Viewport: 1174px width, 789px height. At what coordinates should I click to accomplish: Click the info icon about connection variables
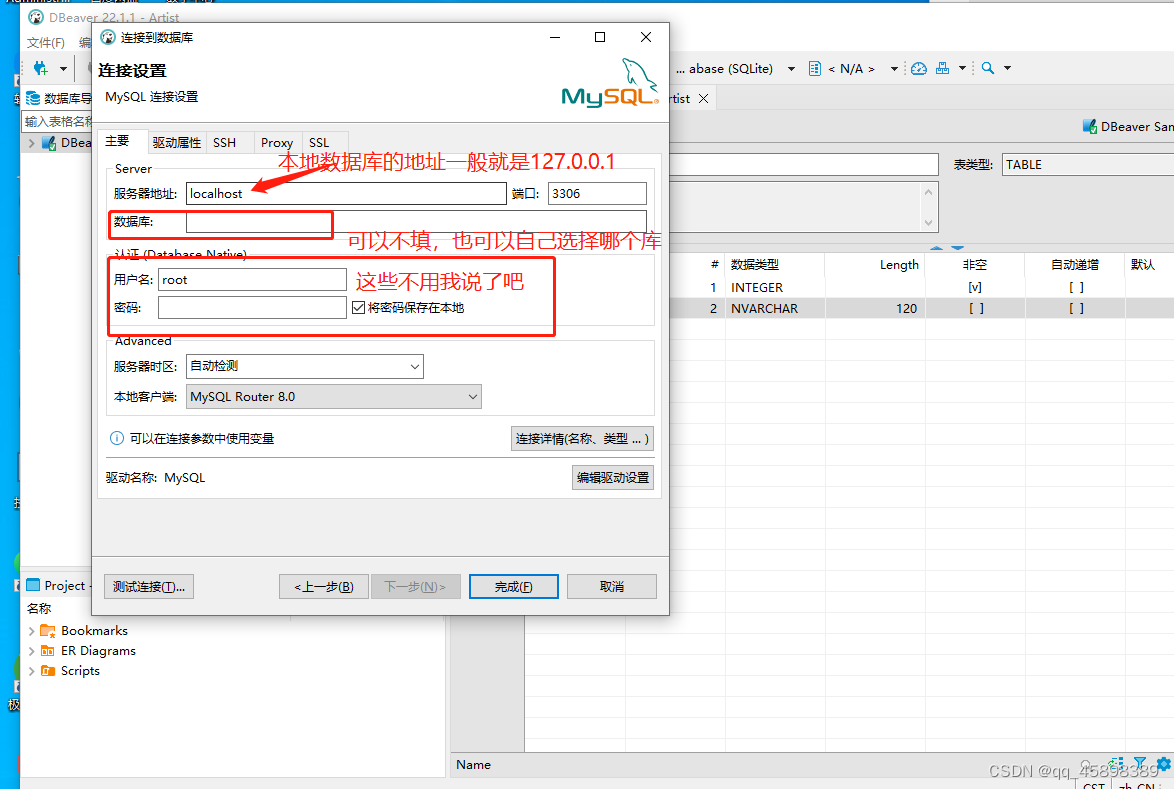coord(117,439)
